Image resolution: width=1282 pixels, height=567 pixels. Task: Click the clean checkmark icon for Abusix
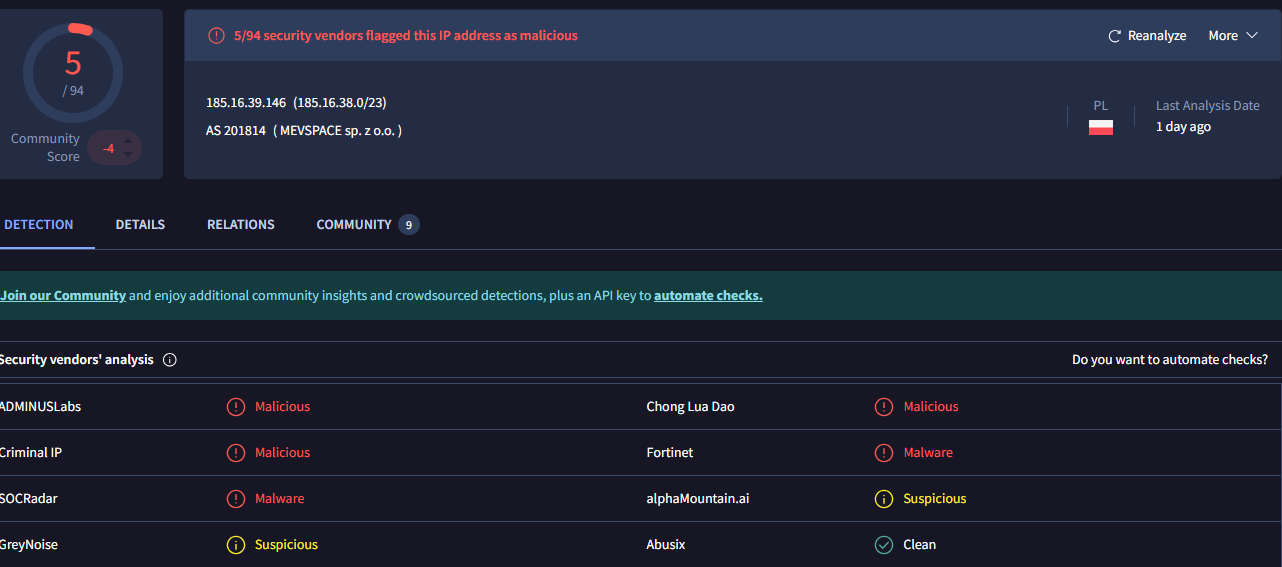tap(884, 545)
